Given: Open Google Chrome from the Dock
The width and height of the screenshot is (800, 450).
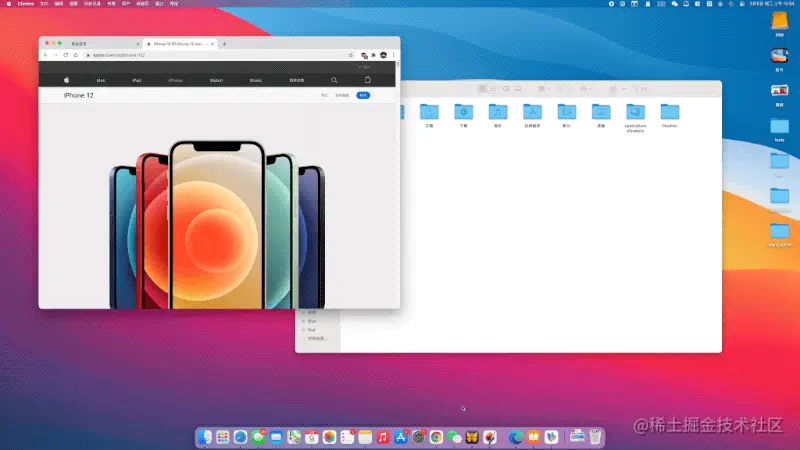Looking at the screenshot, I should pos(436,437).
